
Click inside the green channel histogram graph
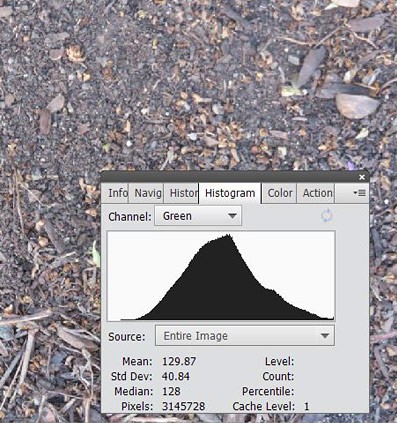221,276
